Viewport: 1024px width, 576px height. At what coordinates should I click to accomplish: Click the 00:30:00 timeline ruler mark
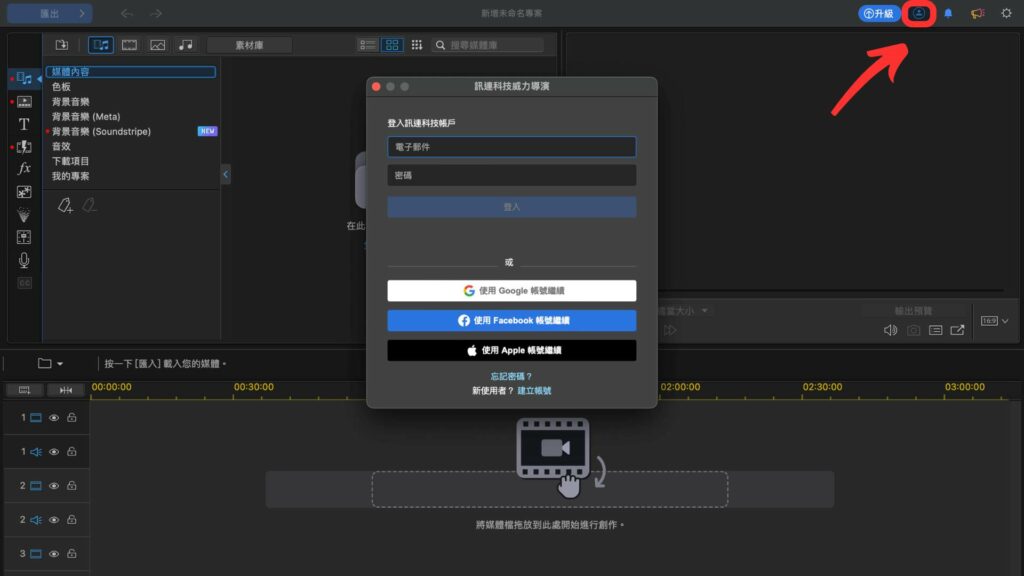pos(253,387)
